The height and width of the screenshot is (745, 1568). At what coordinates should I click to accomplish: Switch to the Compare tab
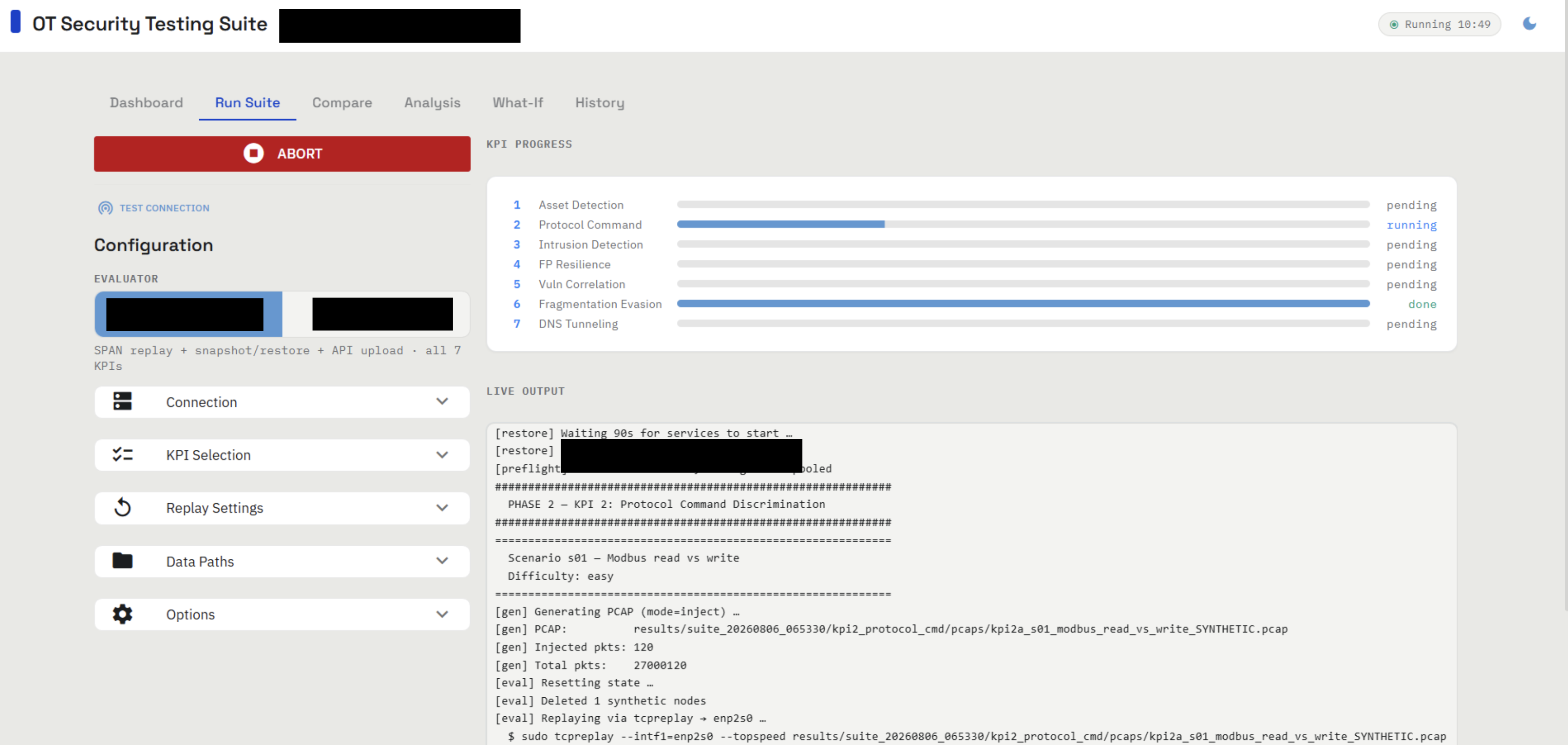[342, 102]
